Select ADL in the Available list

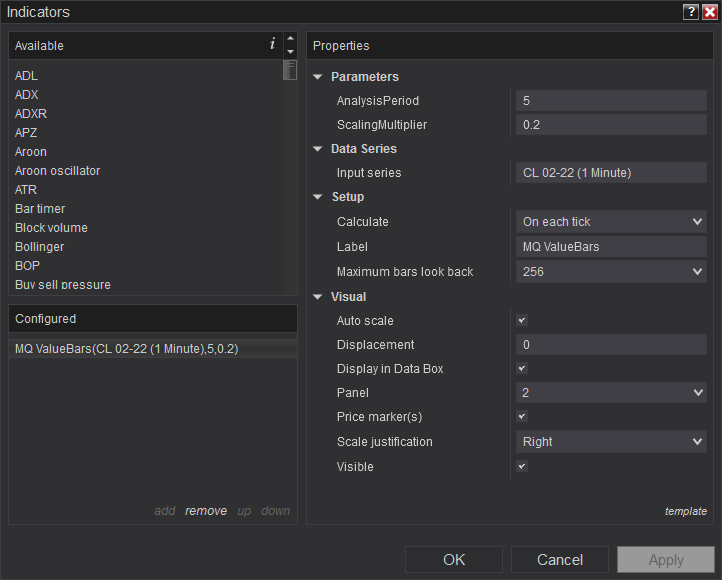(x=26, y=75)
